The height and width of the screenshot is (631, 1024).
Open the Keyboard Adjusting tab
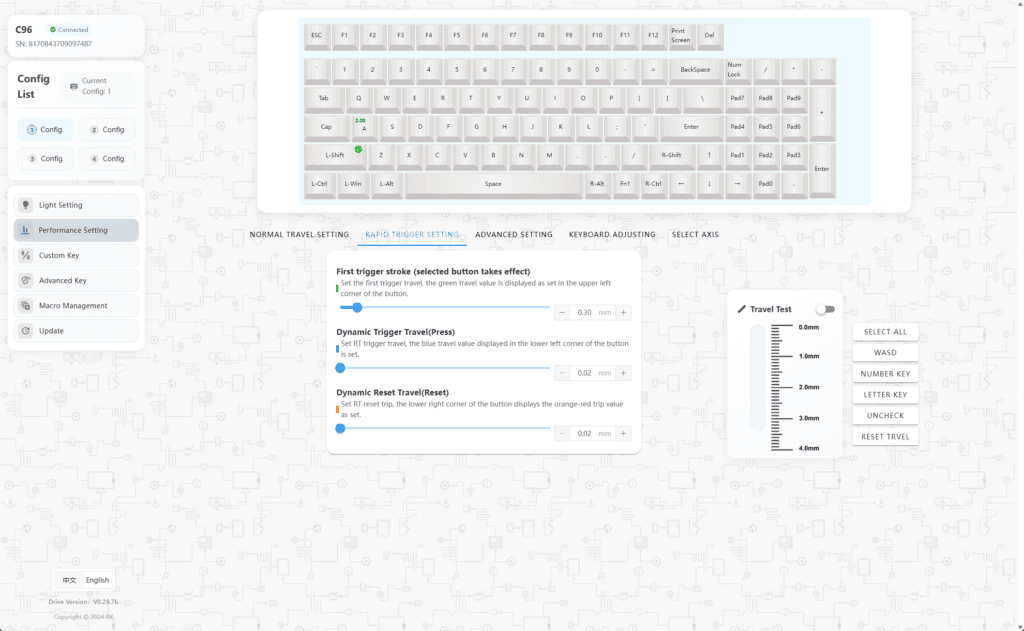(612, 235)
